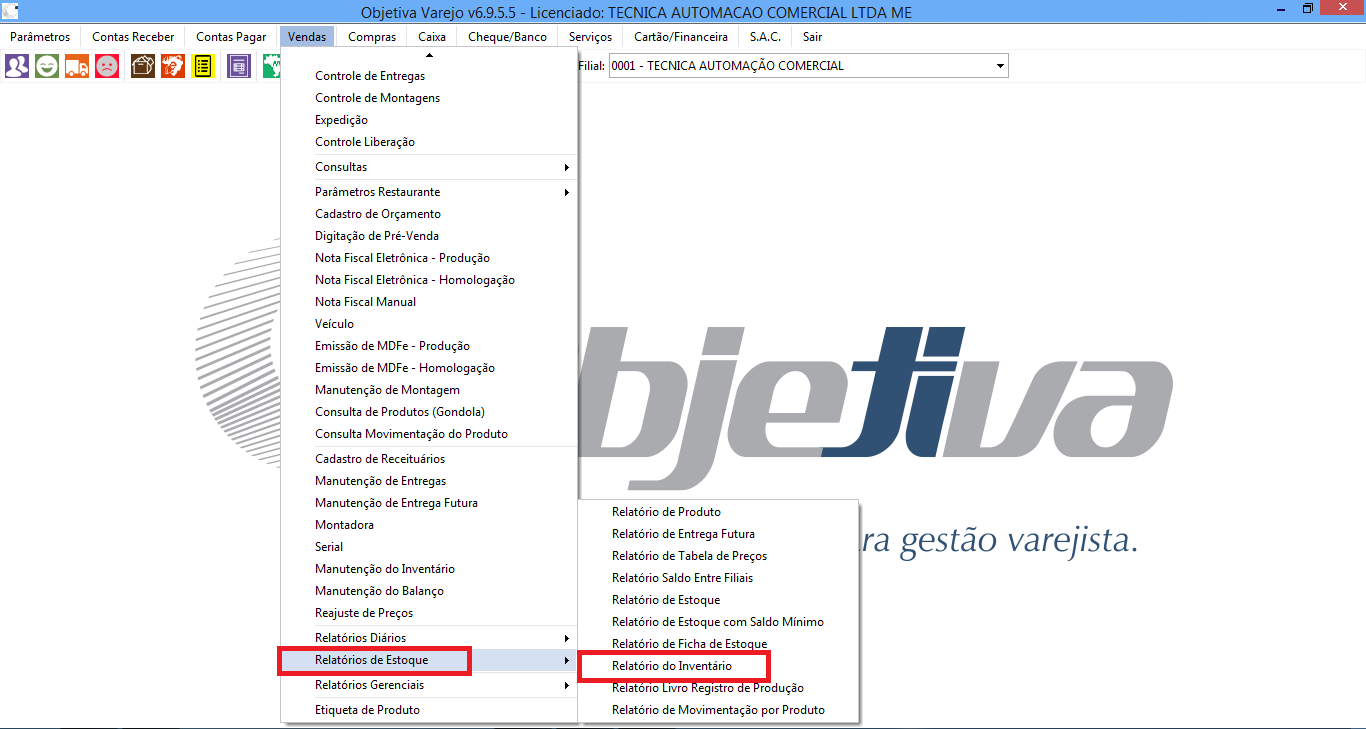The height and width of the screenshot is (729, 1366).
Task: Open the Parâmetros menu
Action: (x=40, y=37)
